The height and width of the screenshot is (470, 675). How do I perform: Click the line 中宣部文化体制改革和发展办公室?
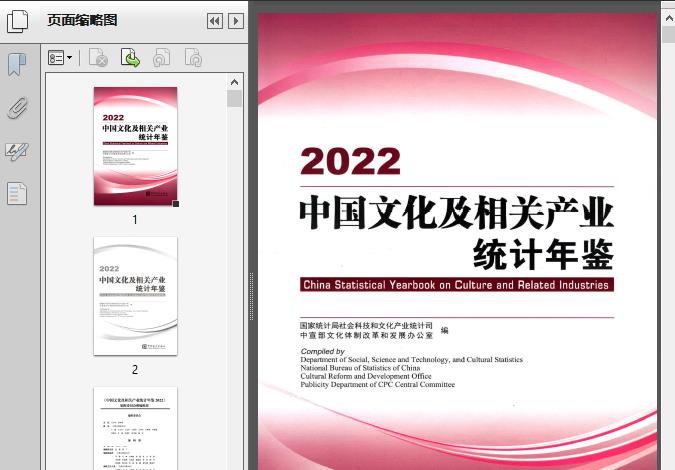point(366,335)
